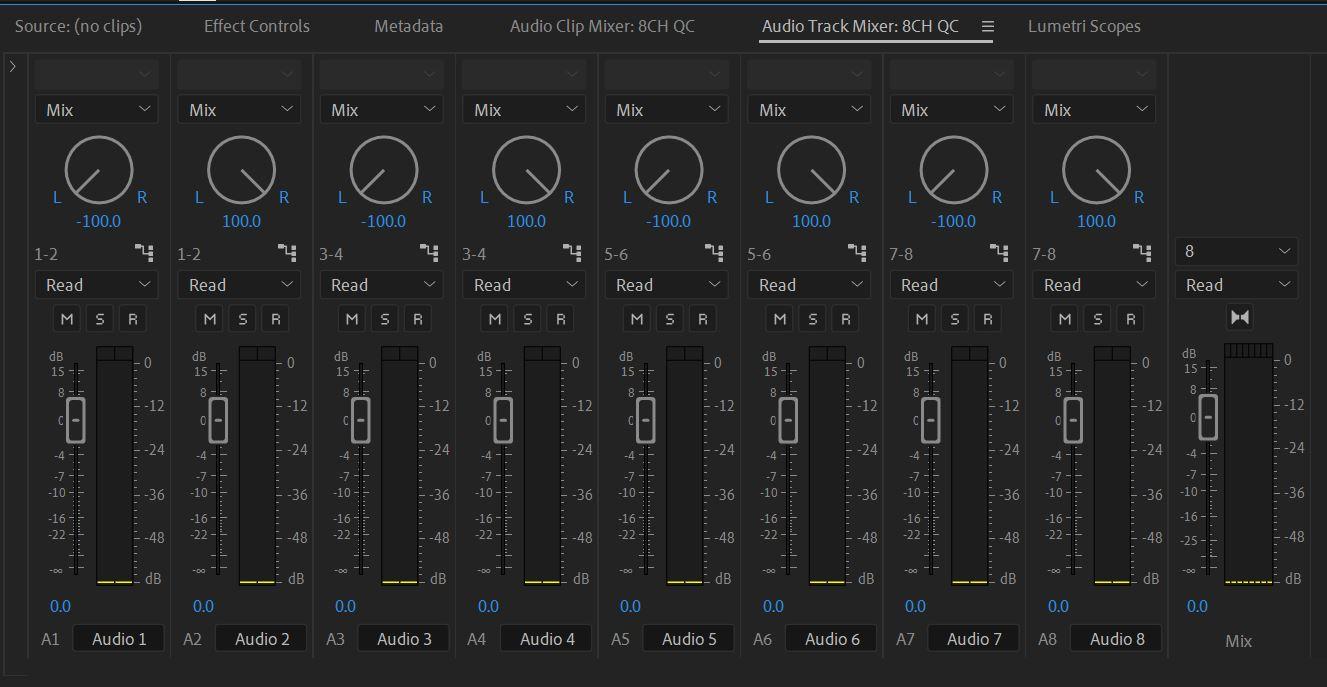This screenshot has width=1327, height=687.
Task: Open Audio 6 Read automation mode dropdown
Action: click(809, 285)
